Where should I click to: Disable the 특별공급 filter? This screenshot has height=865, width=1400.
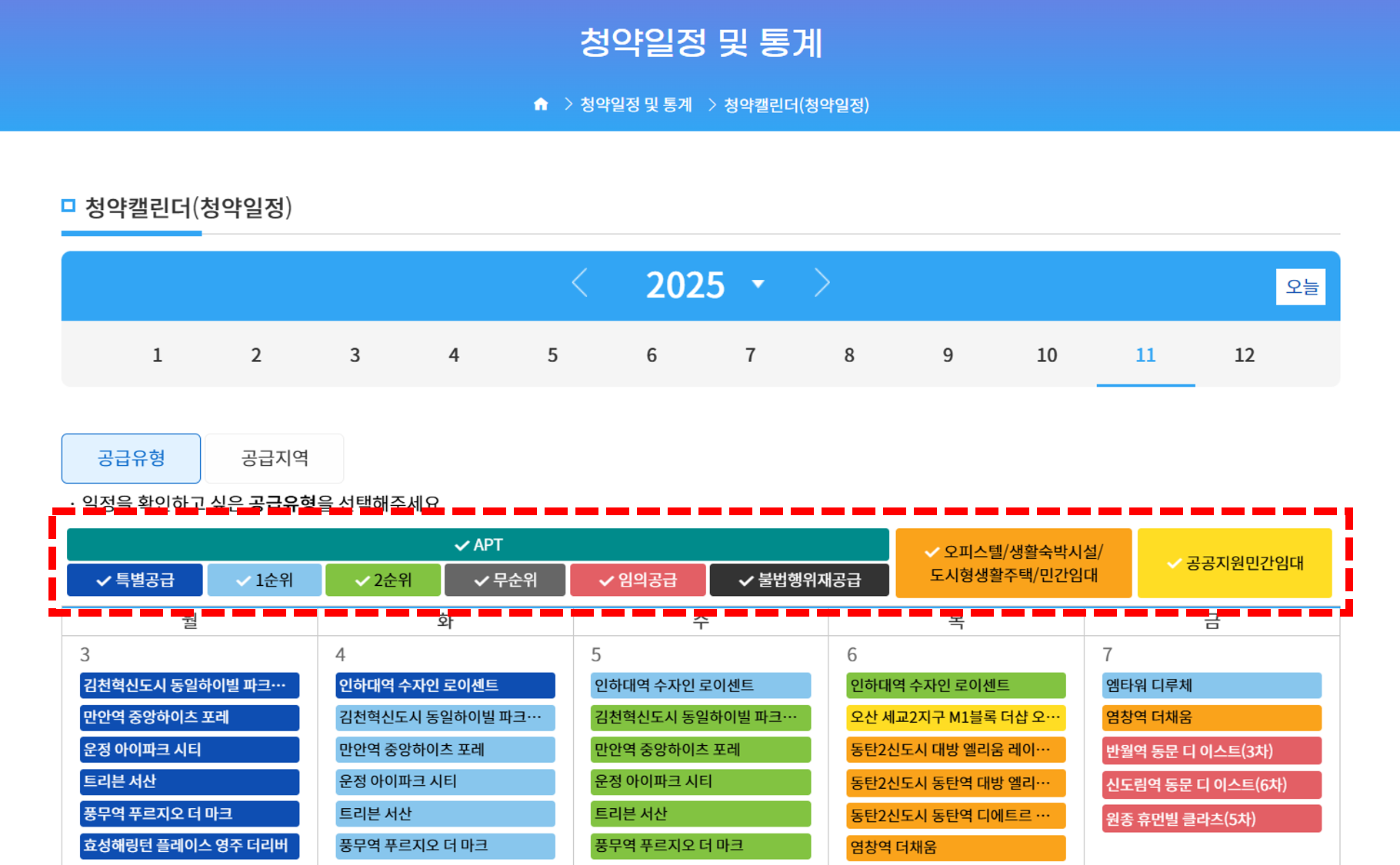tap(135, 581)
